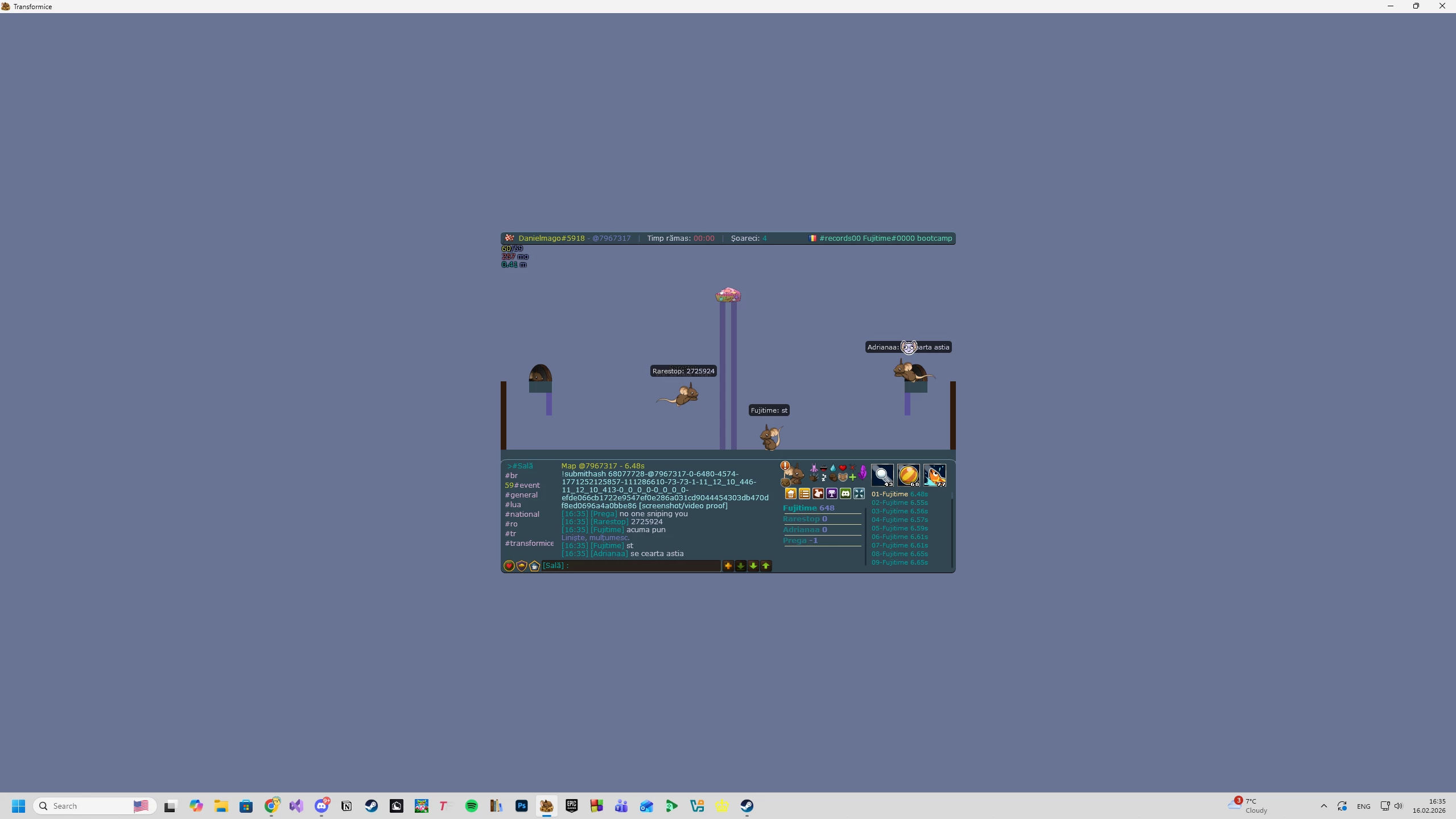This screenshot has height=819, width=1456.
Task: Click the laughing mouth emote icon
Action: [x=823, y=468]
